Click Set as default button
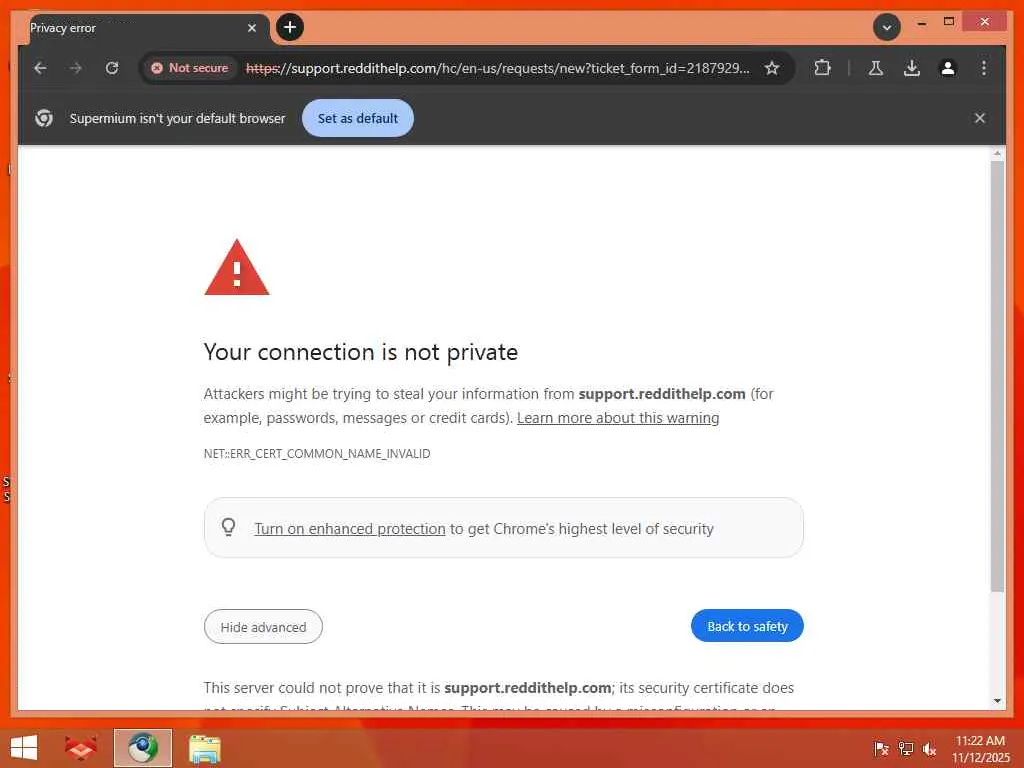This screenshot has height=768, width=1024. tap(358, 118)
